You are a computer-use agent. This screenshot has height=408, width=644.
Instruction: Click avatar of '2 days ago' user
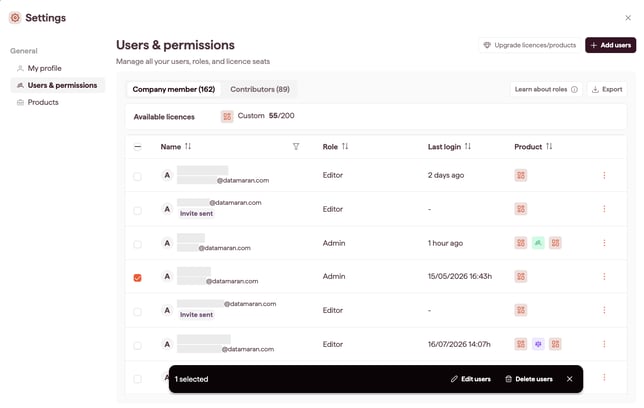coord(167,175)
